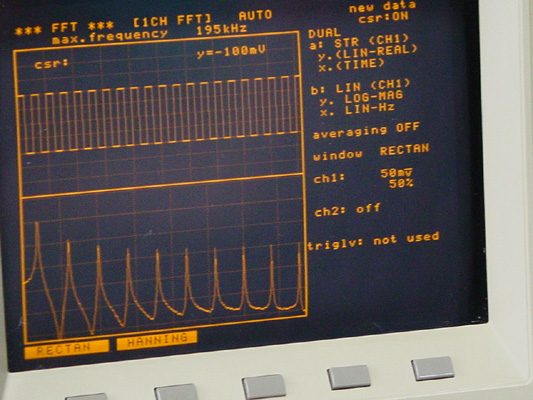This screenshot has width=533, height=400.
Task: Select the DUAL display mode label
Action: click(x=324, y=33)
